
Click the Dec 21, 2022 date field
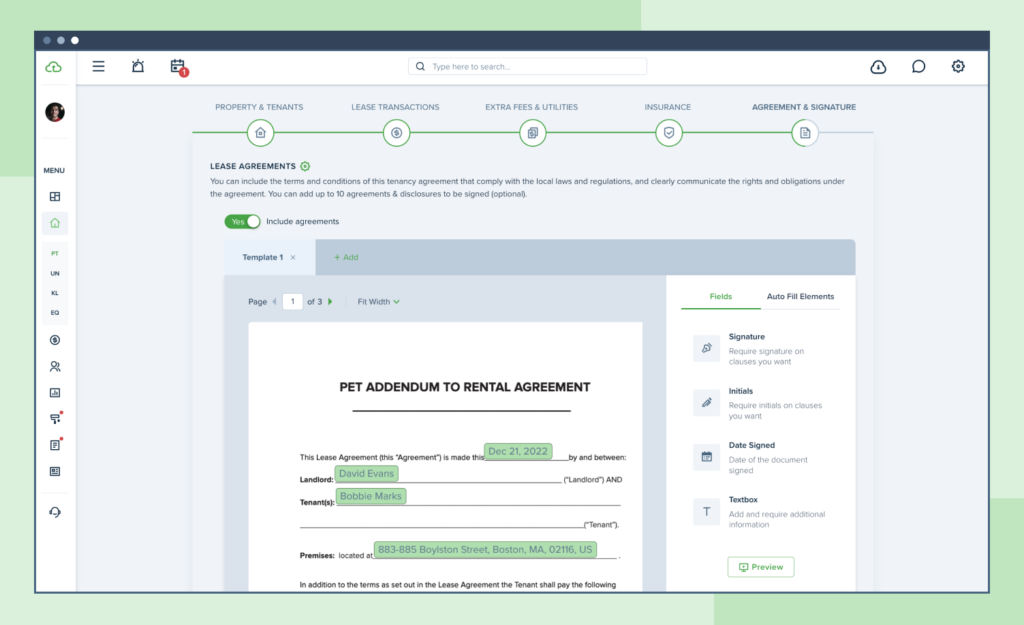[518, 451]
